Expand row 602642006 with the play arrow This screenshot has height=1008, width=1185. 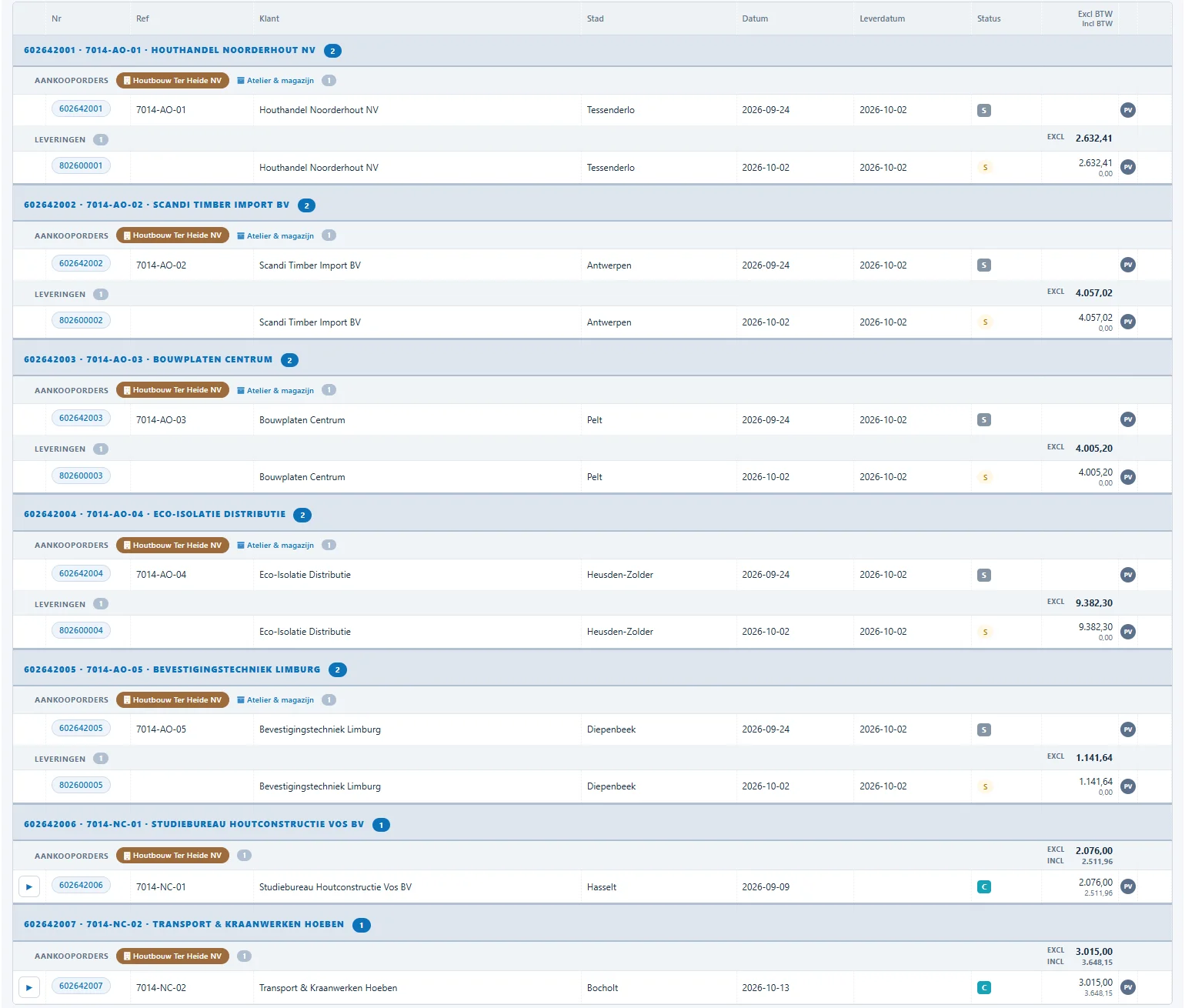pos(29,887)
